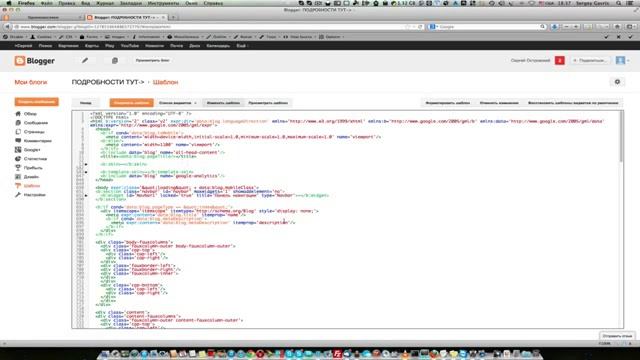The height and width of the screenshot is (360, 640).
Task: Click Просмотреть блог button
Action: tap(153, 60)
